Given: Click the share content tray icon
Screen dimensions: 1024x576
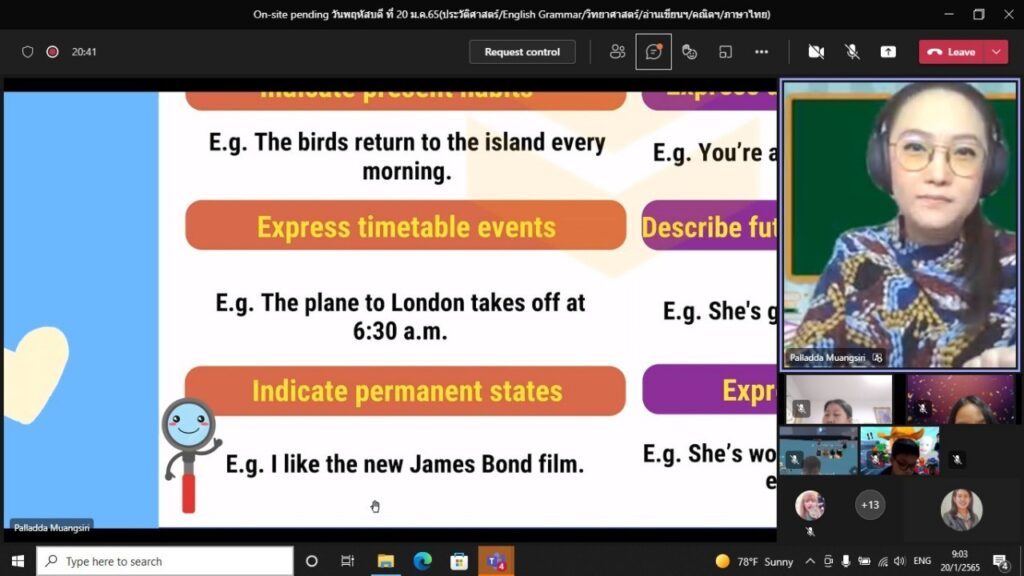Looking at the screenshot, I should click(888, 52).
